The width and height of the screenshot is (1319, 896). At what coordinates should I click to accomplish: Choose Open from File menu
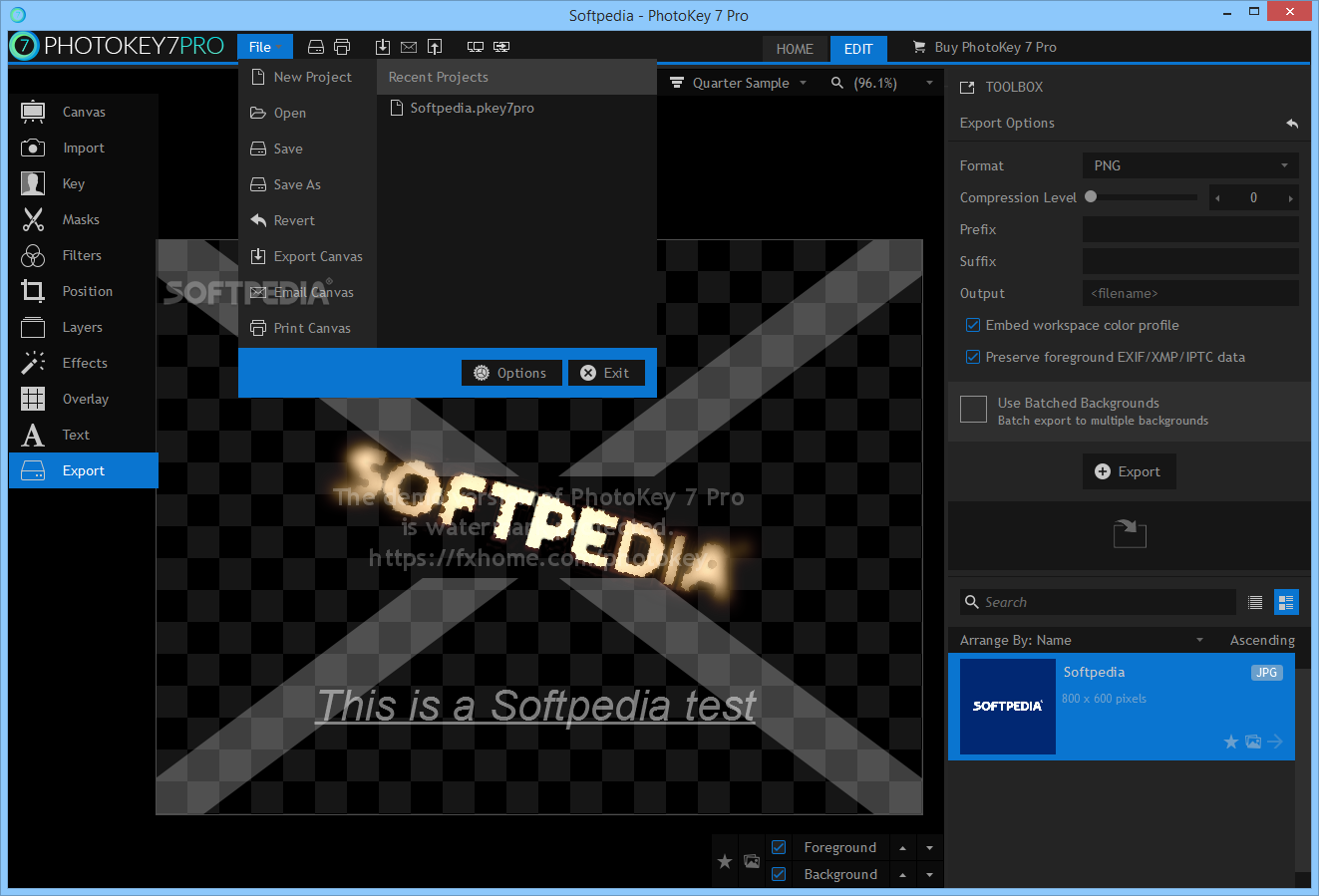tap(307, 113)
